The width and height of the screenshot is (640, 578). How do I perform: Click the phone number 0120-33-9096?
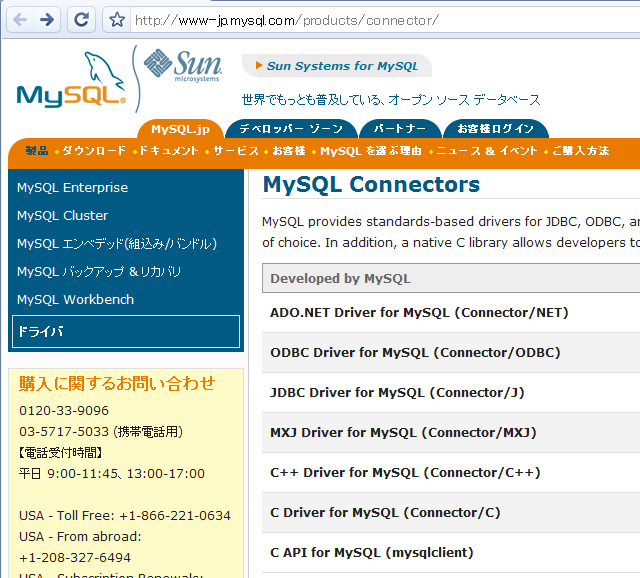pyautogui.click(x=64, y=411)
